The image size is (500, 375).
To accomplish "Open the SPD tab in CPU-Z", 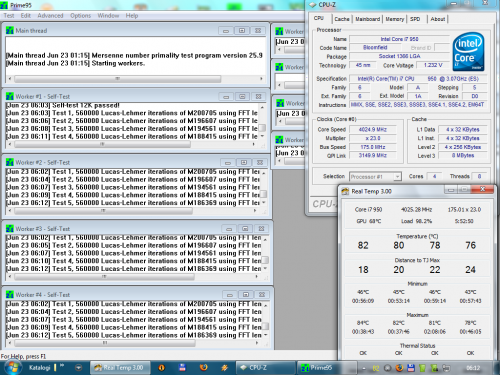I will point(415,19).
